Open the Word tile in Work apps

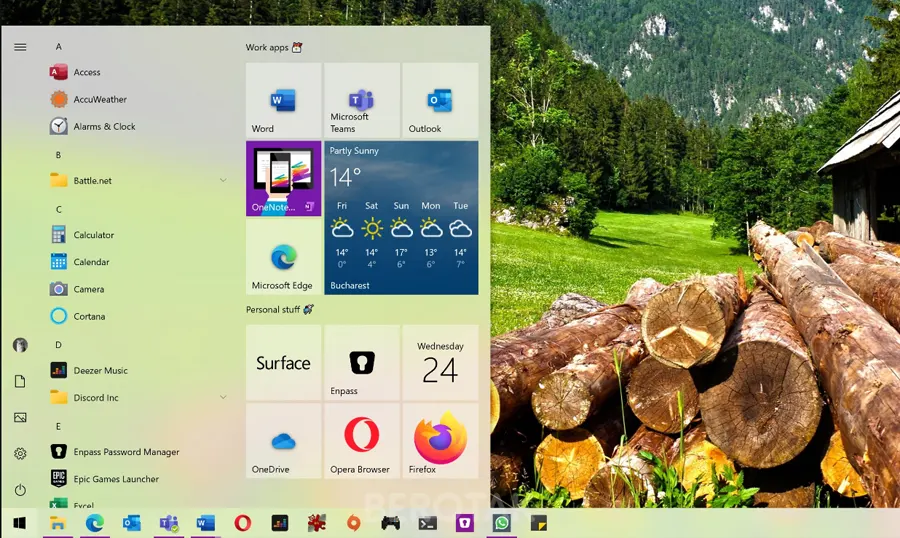click(284, 100)
